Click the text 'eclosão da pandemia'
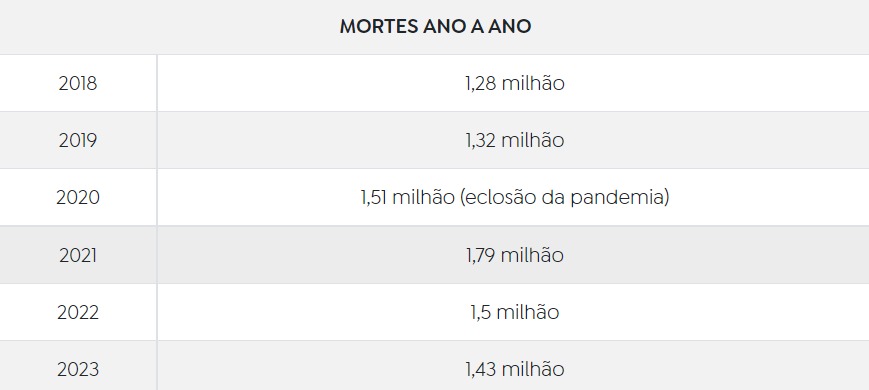The width and height of the screenshot is (869, 390). click(565, 197)
